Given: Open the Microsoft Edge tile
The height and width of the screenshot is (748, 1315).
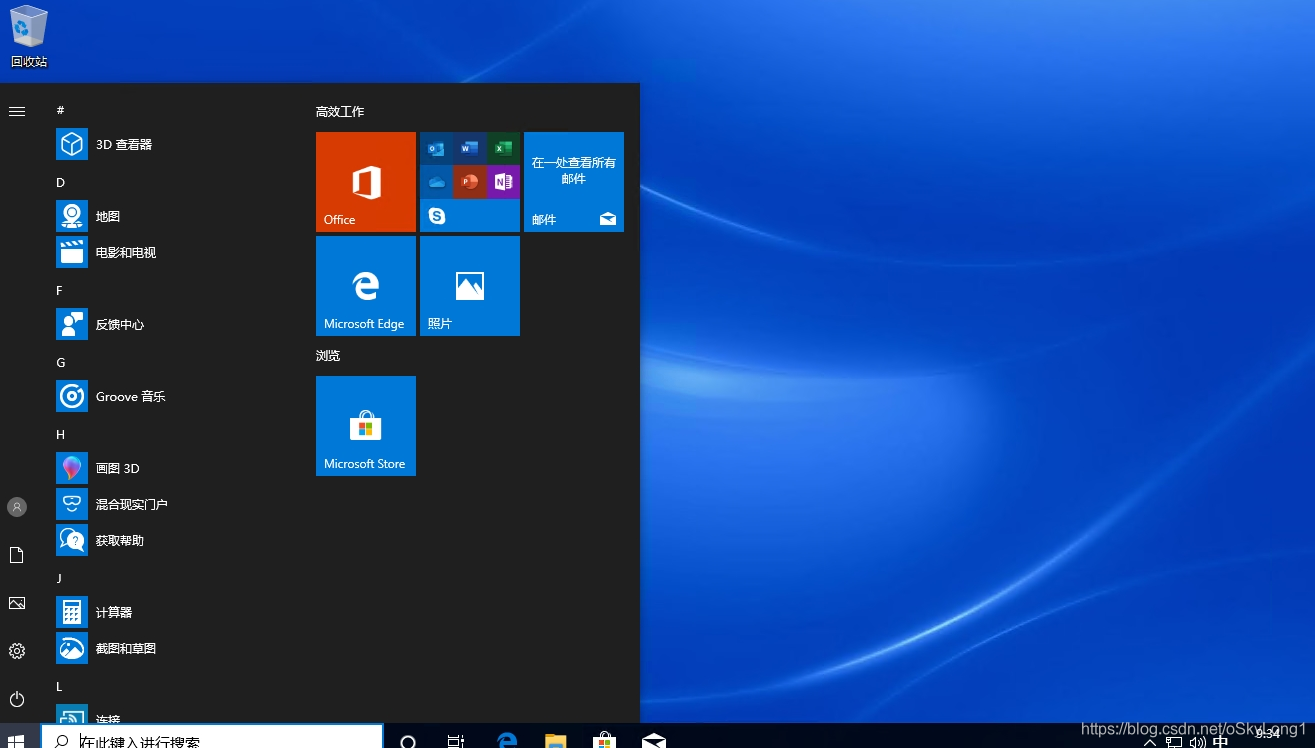Looking at the screenshot, I should coord(366,286).
